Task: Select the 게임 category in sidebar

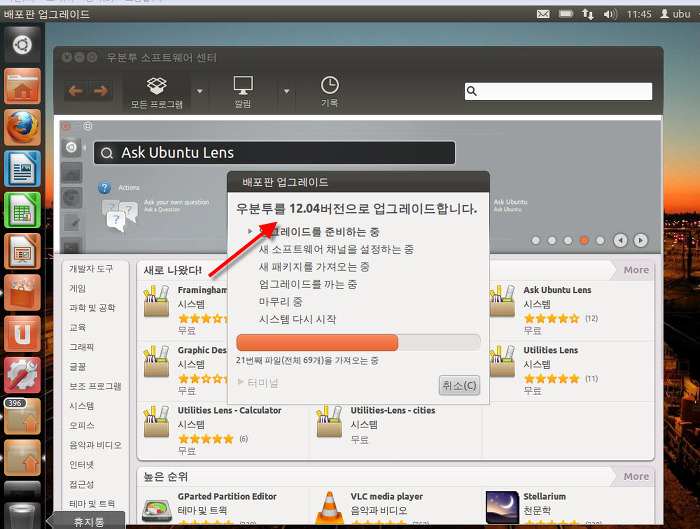Action: click(x=78, y=288)
